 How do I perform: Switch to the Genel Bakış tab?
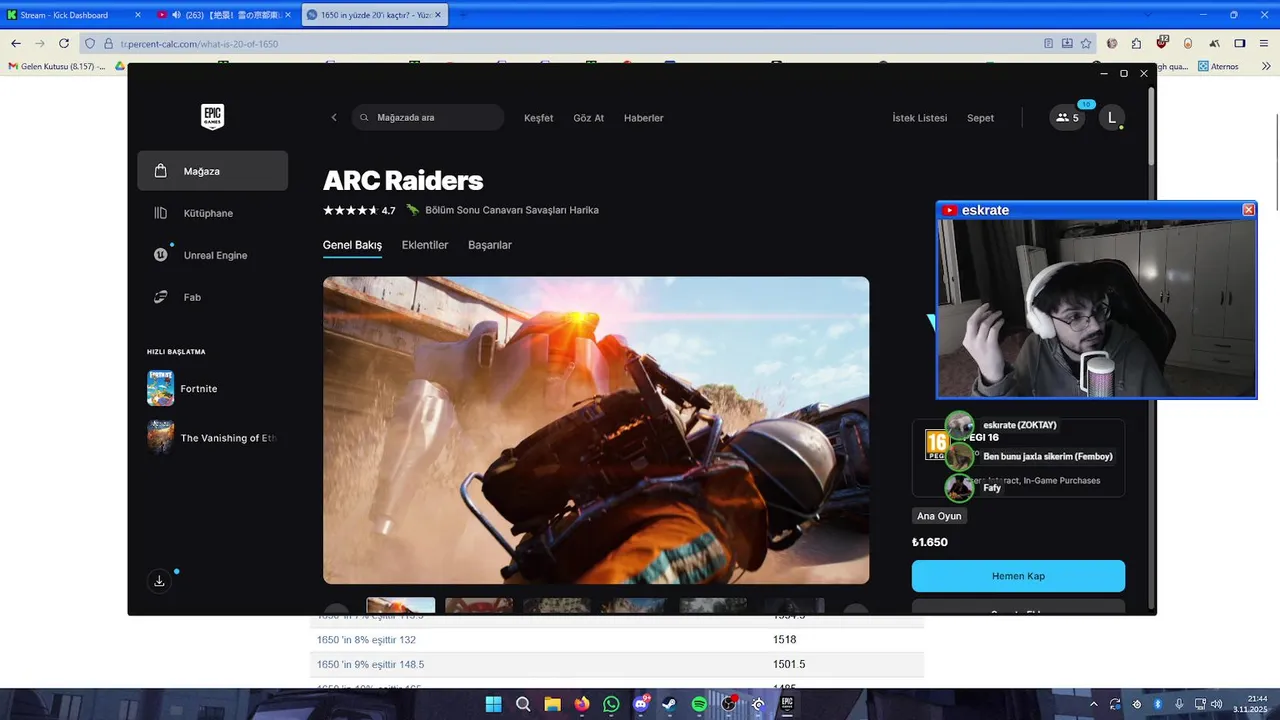point(352,245)
